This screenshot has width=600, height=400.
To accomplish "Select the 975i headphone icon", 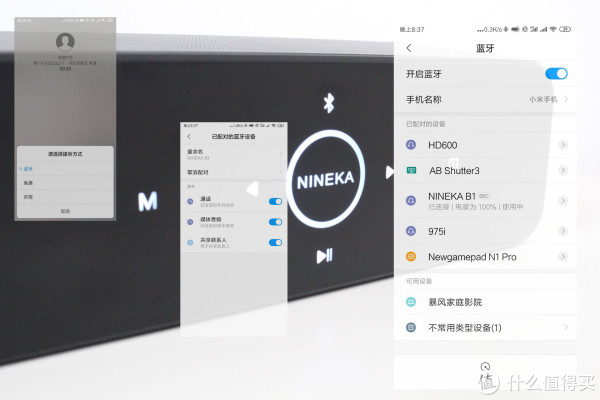I will (411, 231).
